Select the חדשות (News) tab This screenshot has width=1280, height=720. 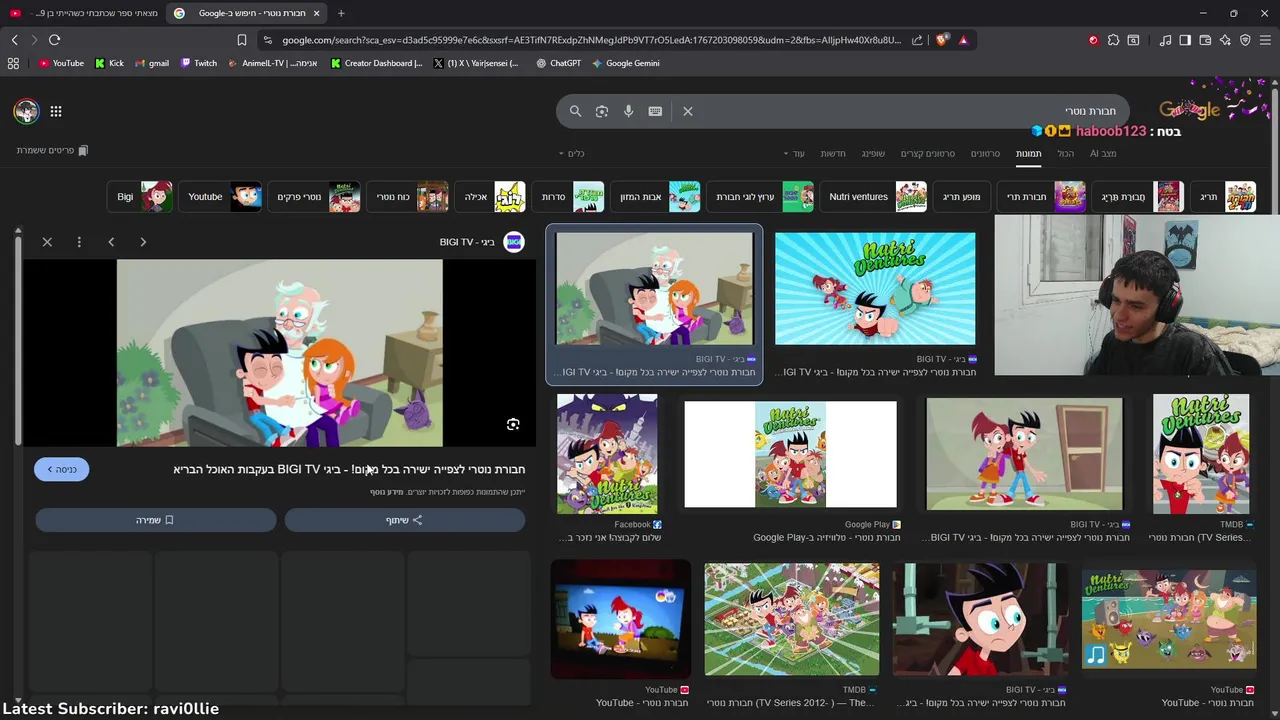point(833,153)
